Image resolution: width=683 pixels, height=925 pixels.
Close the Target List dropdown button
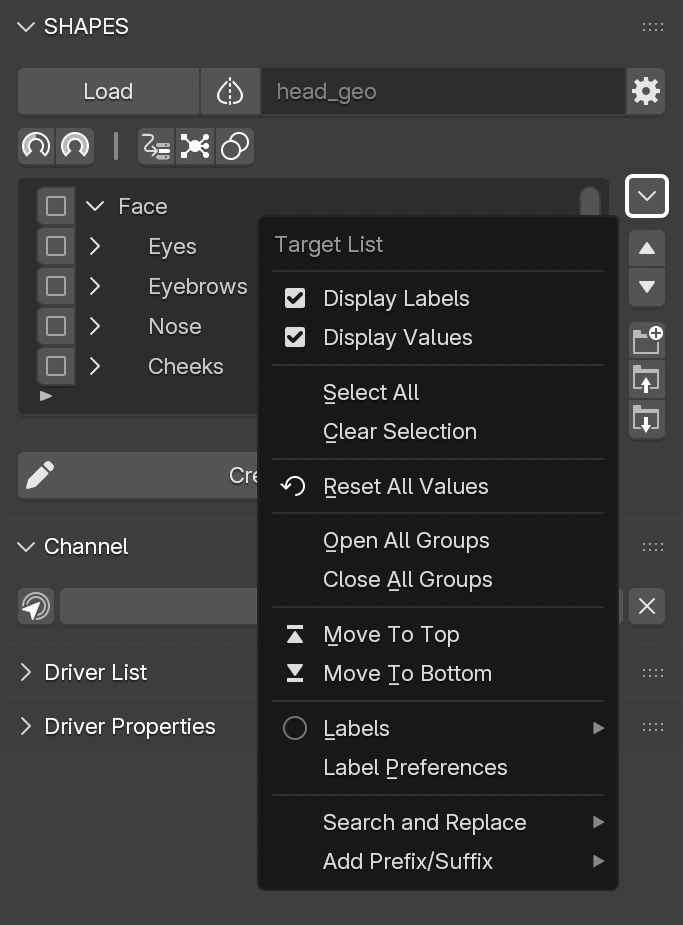click(647, 196)
